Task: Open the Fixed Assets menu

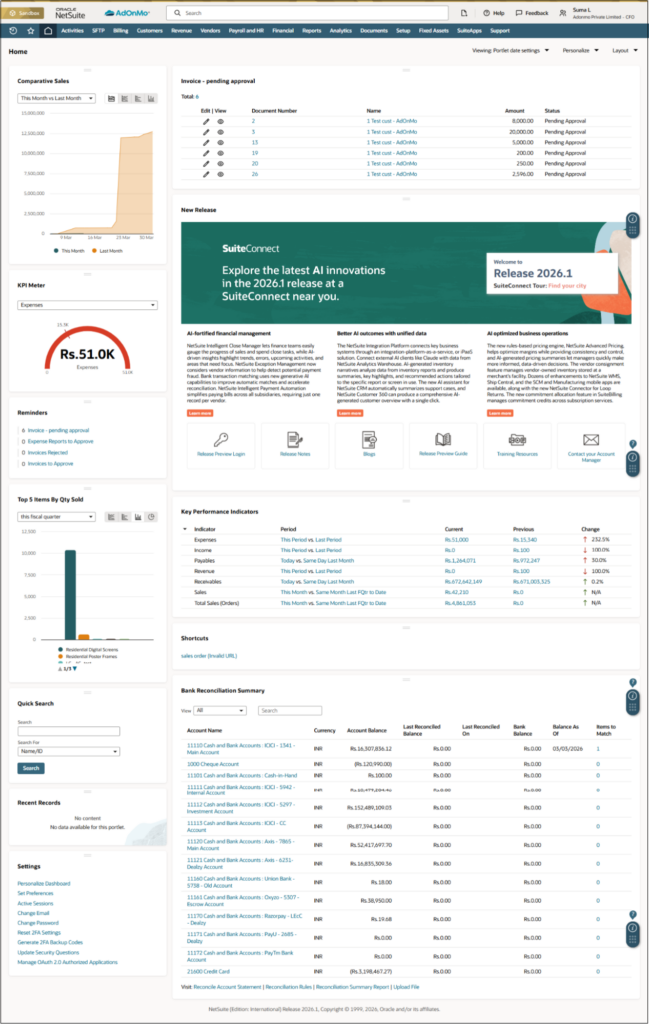Action: click(434, 31)
